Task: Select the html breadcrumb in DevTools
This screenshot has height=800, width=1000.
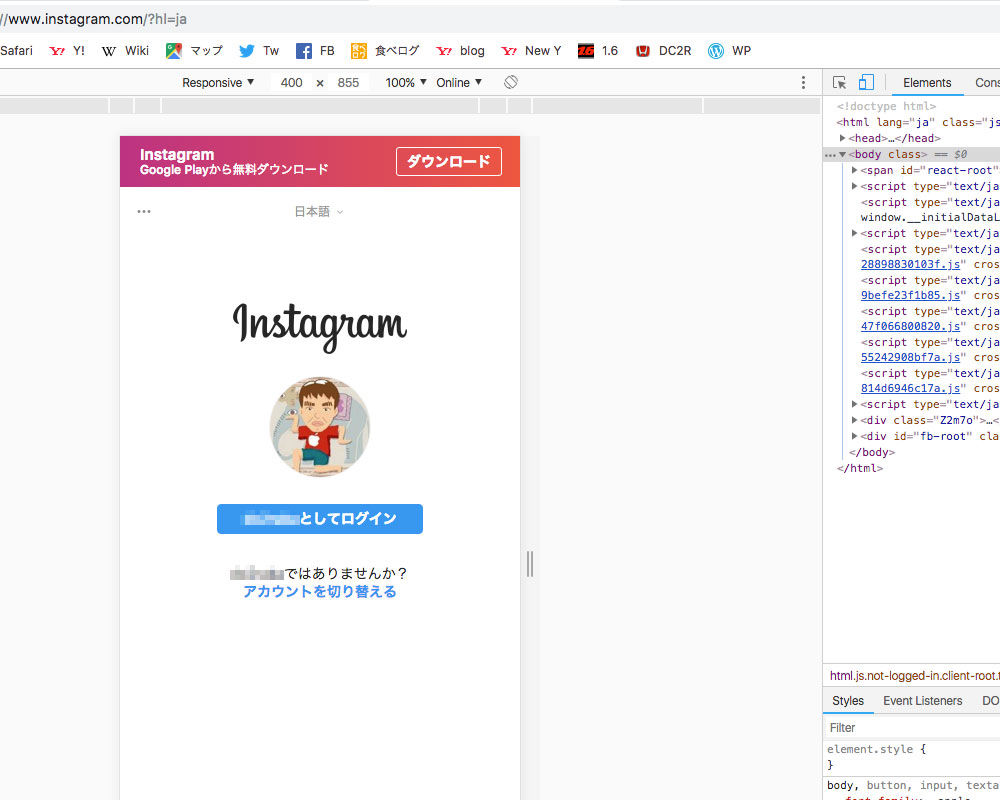Action: coord(915,676)
